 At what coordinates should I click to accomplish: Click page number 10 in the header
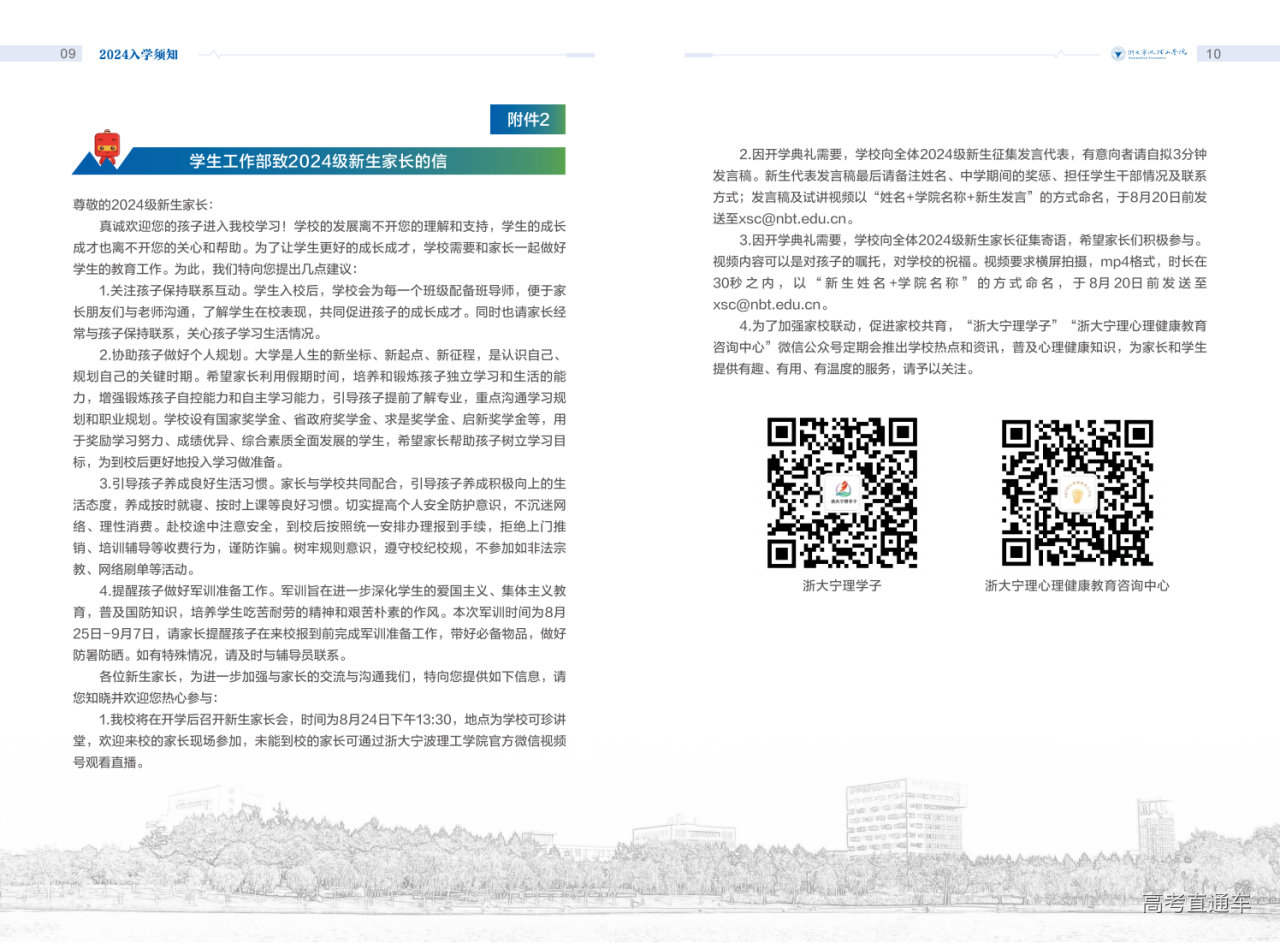1213,54
